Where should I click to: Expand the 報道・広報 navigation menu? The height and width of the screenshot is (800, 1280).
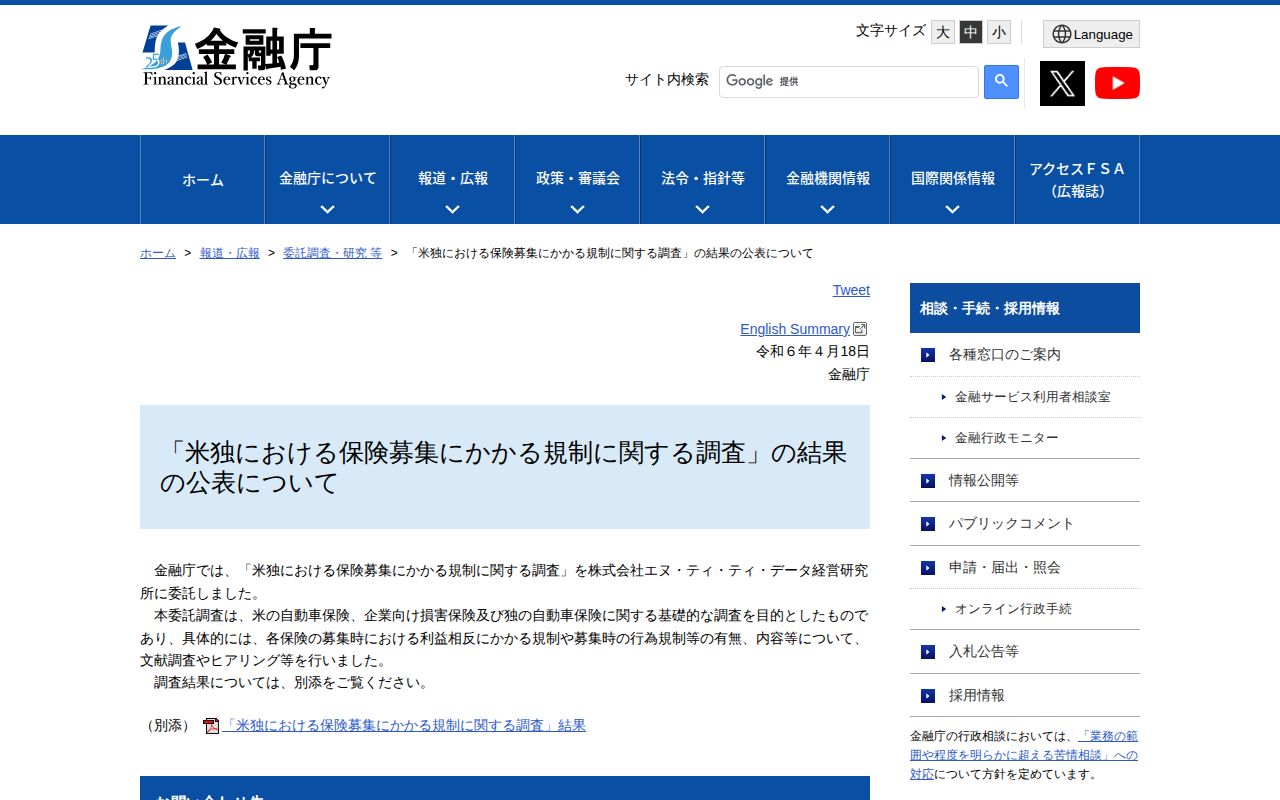coord(451,179)
